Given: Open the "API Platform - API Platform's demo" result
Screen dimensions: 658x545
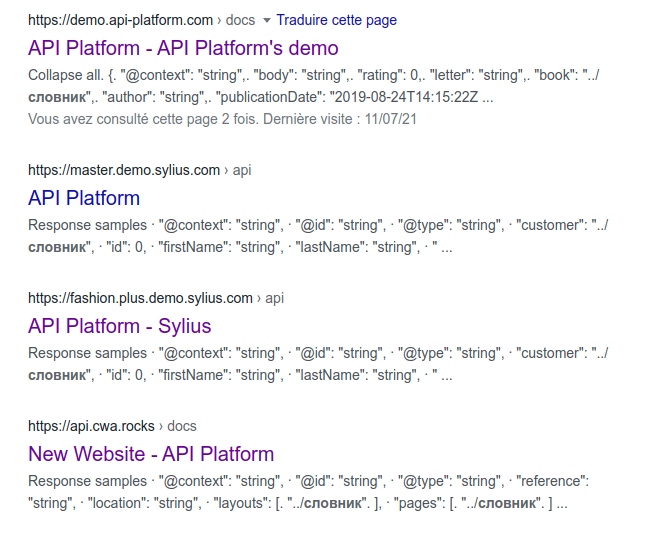Looking at the screenshot, I should (183, 48).
